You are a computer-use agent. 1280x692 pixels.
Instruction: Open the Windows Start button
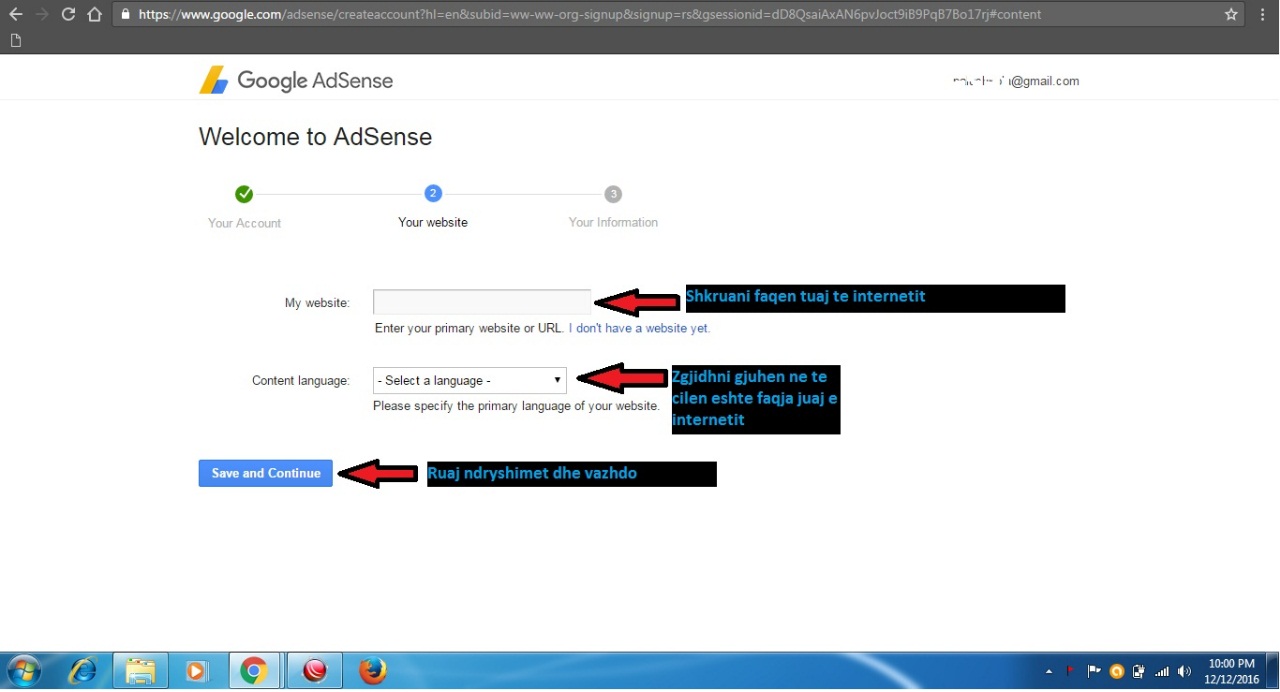tap(24, 671)
